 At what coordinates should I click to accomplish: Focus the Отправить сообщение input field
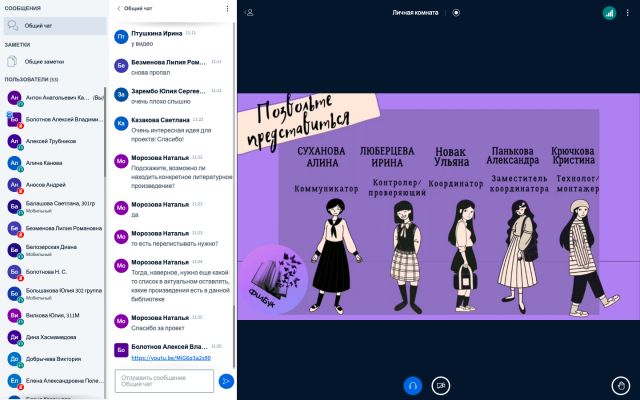(x=164, y=381)
